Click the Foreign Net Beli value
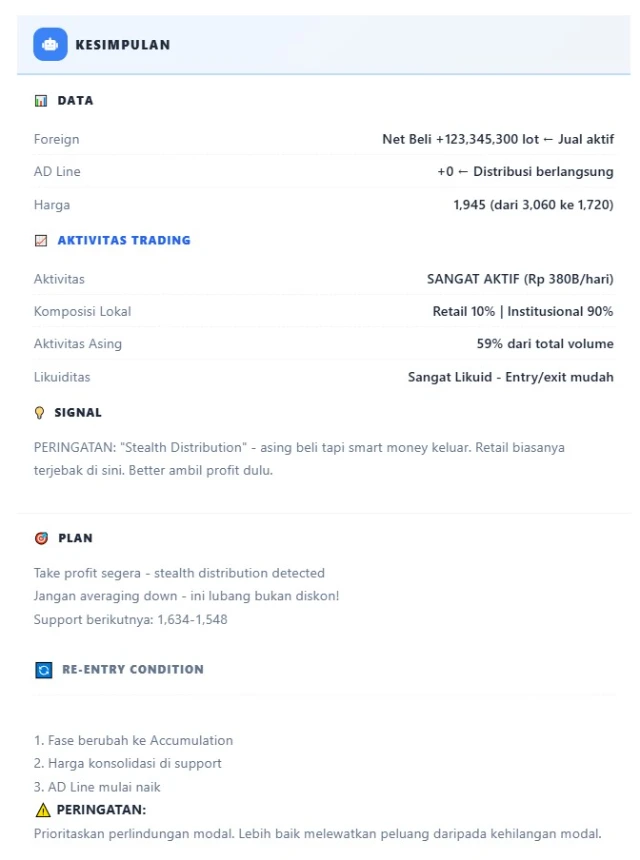The height and width of the screenshot is (860, 640). click(x=498, y=139)
